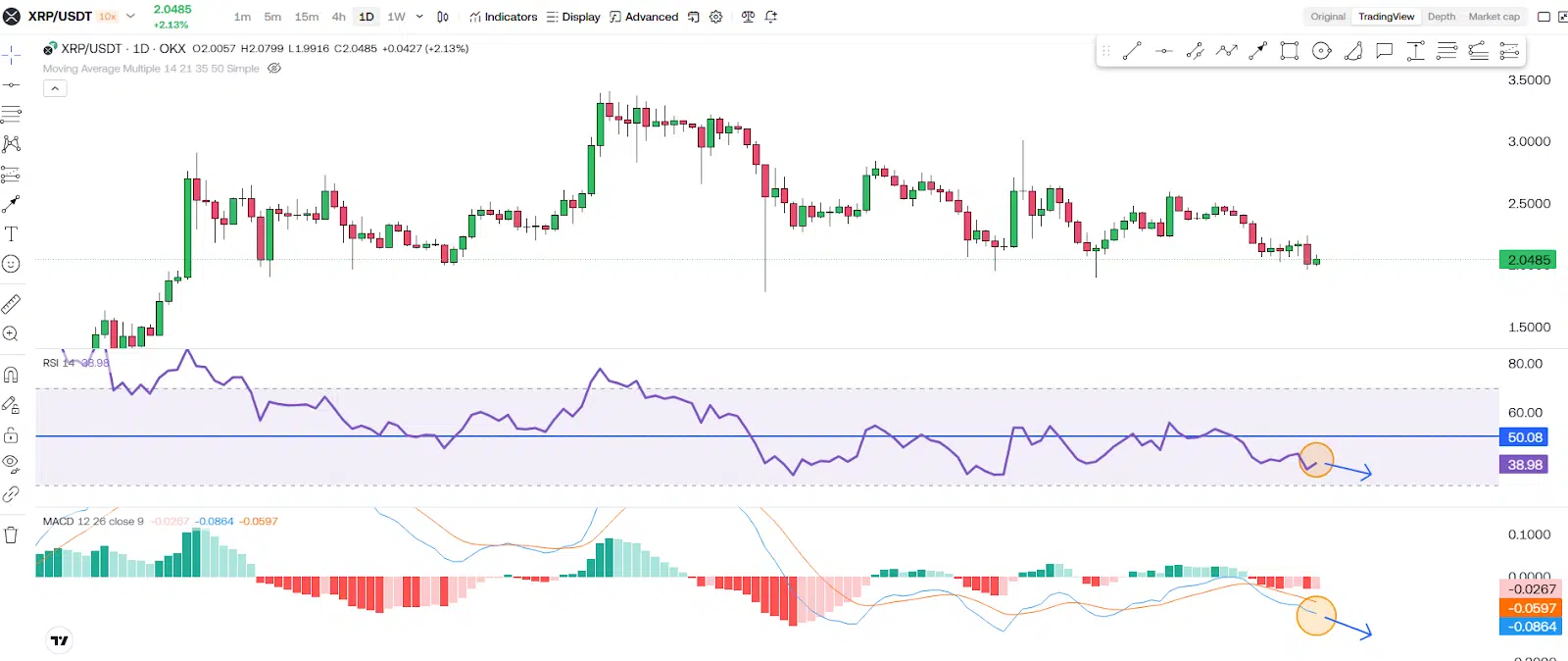Select the 4h timeframe
Viewport: 1568px width, 661px height.
[x=338, y=17]
